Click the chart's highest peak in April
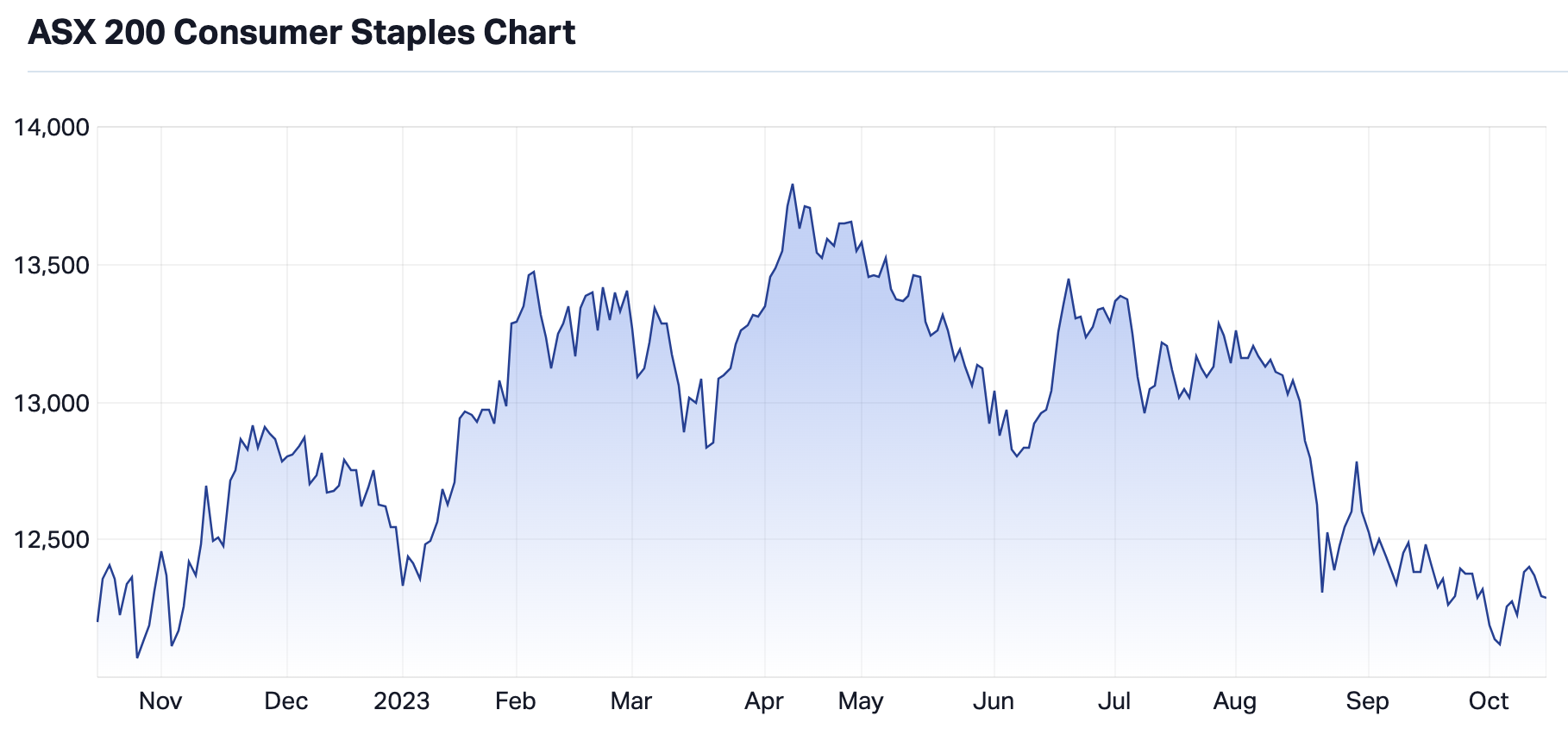1568x735 pixels. click(x=793, y=185)
